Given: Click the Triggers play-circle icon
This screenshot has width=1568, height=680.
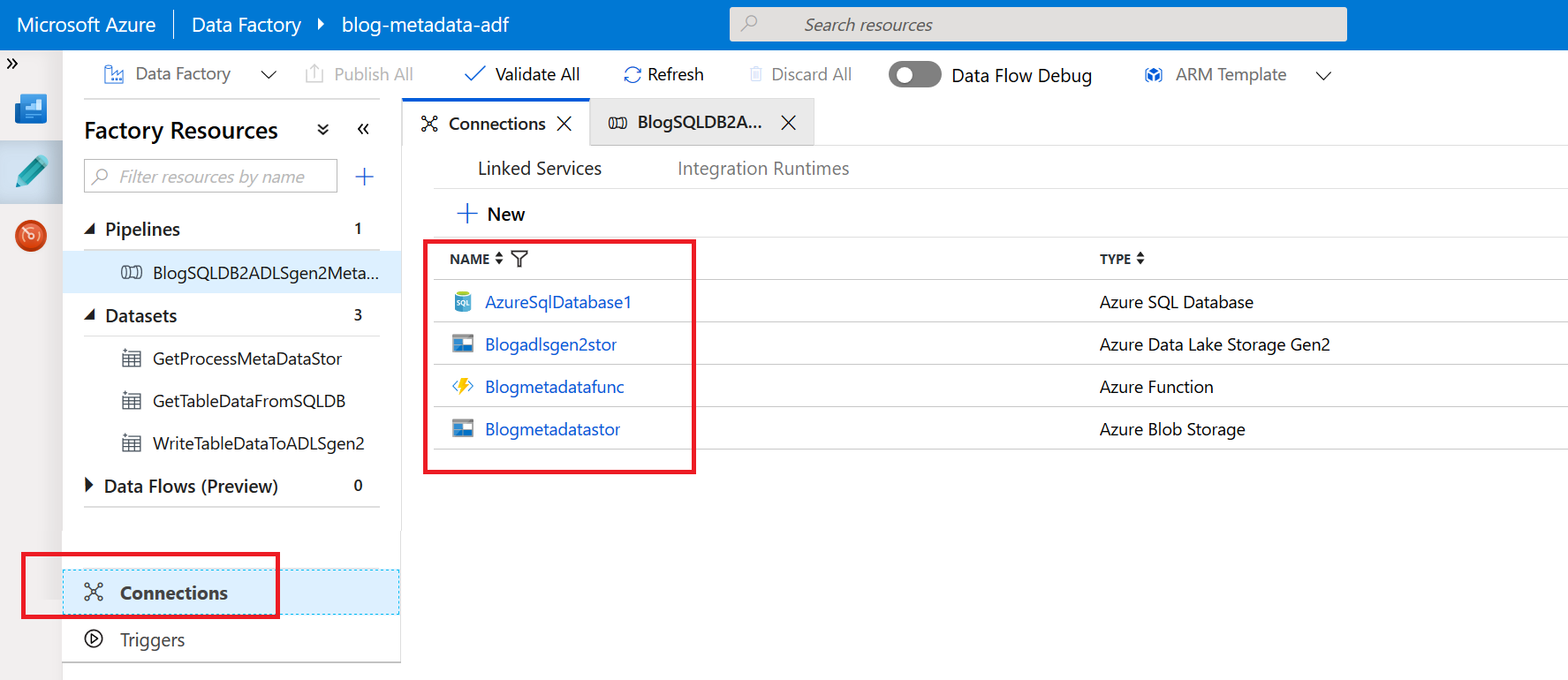Looking at the screenshot, I should click(94, 638).
